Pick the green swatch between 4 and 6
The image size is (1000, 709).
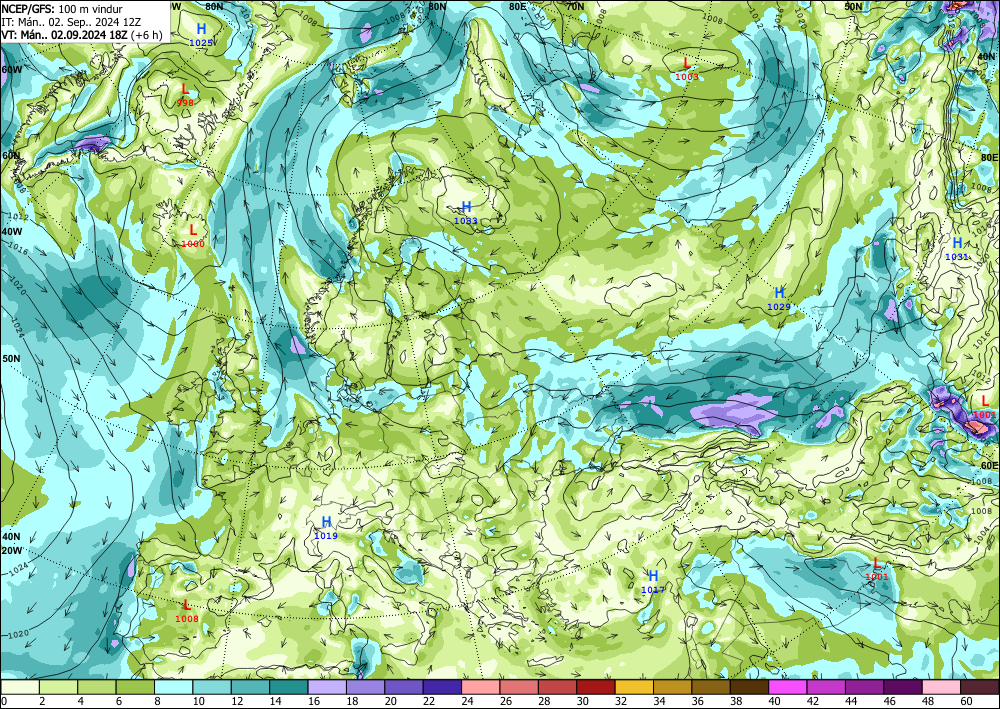click(96, 687)
